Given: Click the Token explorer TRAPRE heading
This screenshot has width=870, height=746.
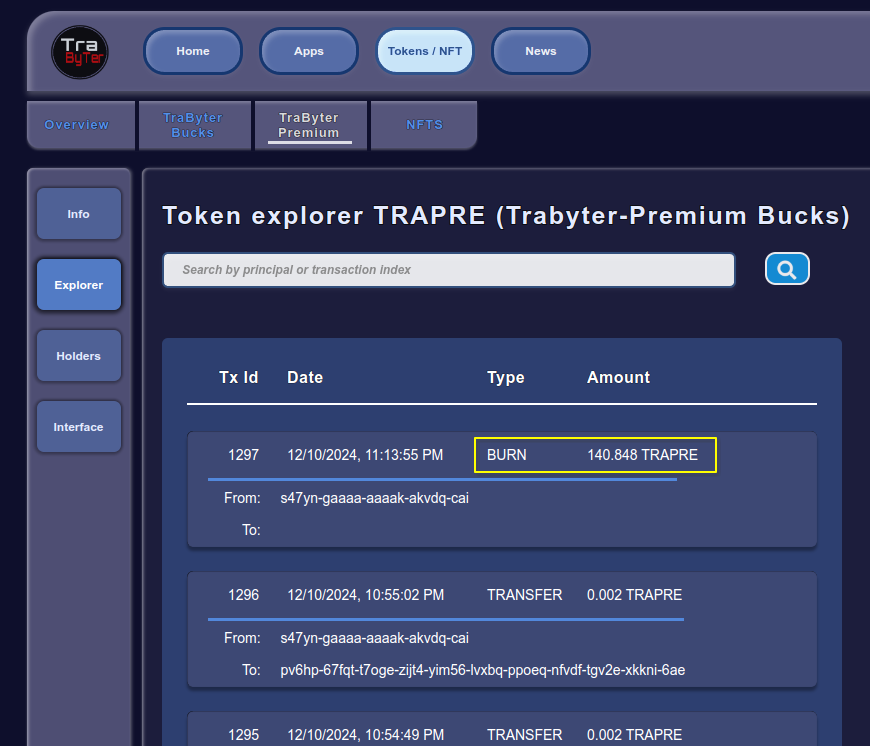Looking at the screenshot, I should coord(506,216).
